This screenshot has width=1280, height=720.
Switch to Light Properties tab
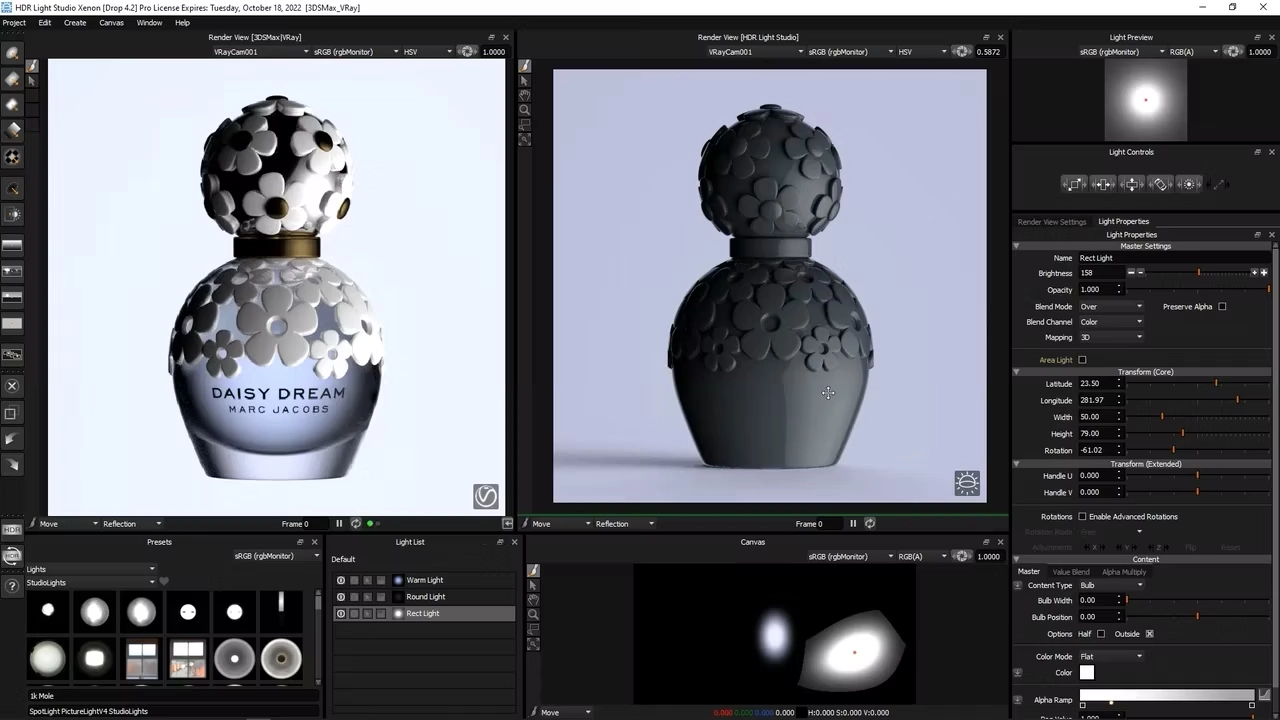pos(1124,222)
